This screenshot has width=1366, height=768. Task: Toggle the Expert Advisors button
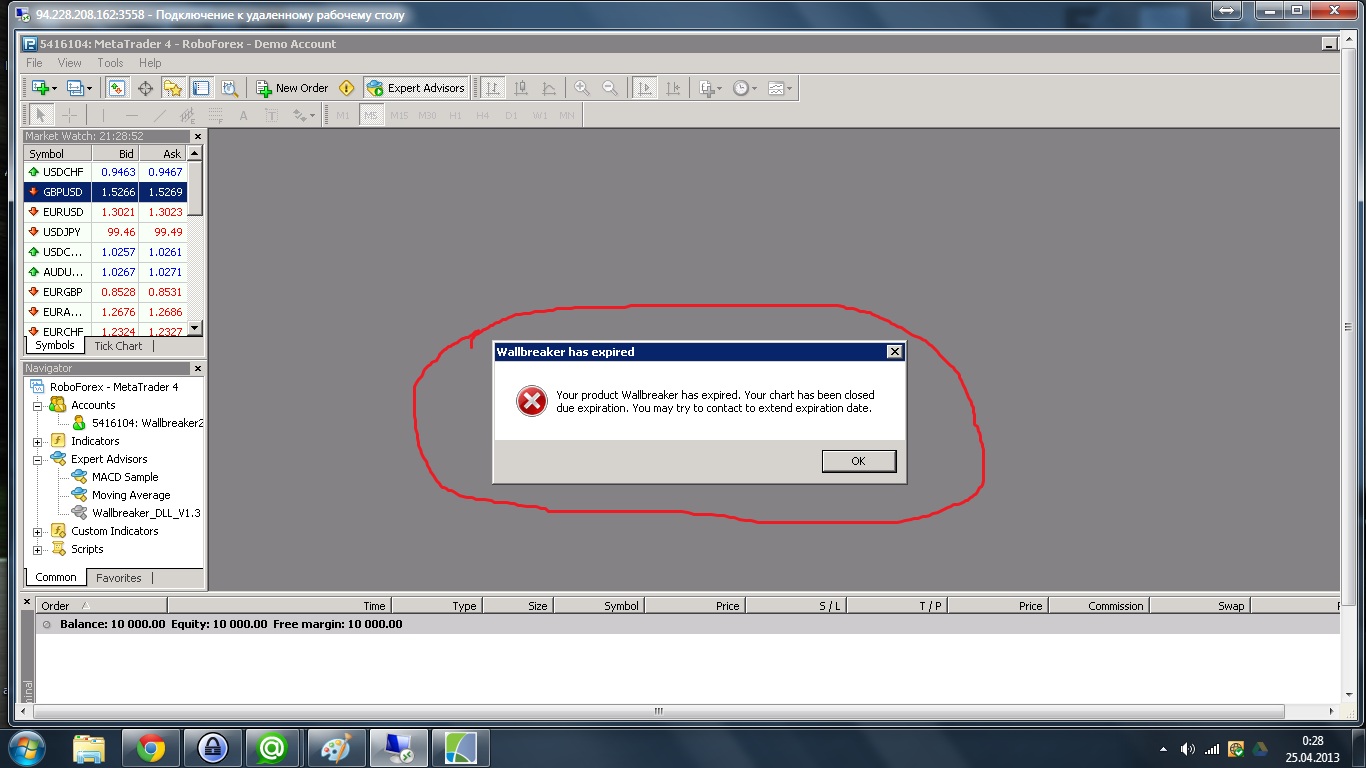pyautogui.click(x=416, y=88)
